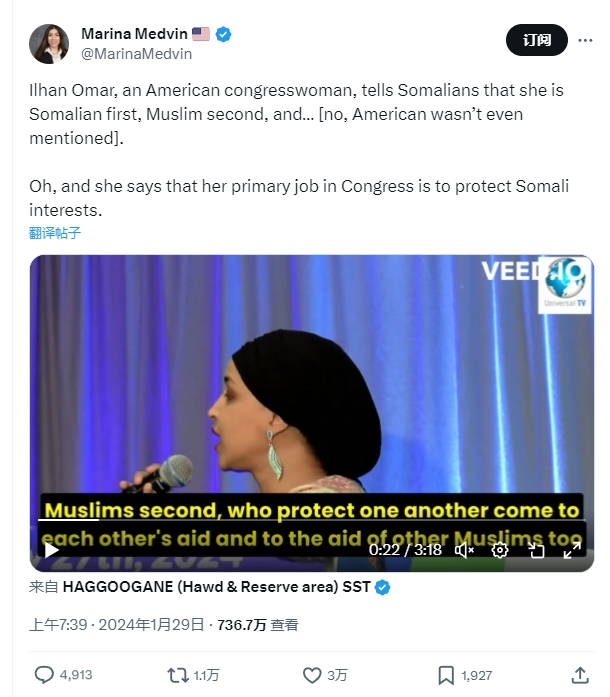Image resolution: width=610 pixels, height=697 pixels.
Task: Open HAGGOOGANE (Hawd & Reserve area) SST source
Action: [217, 587]
